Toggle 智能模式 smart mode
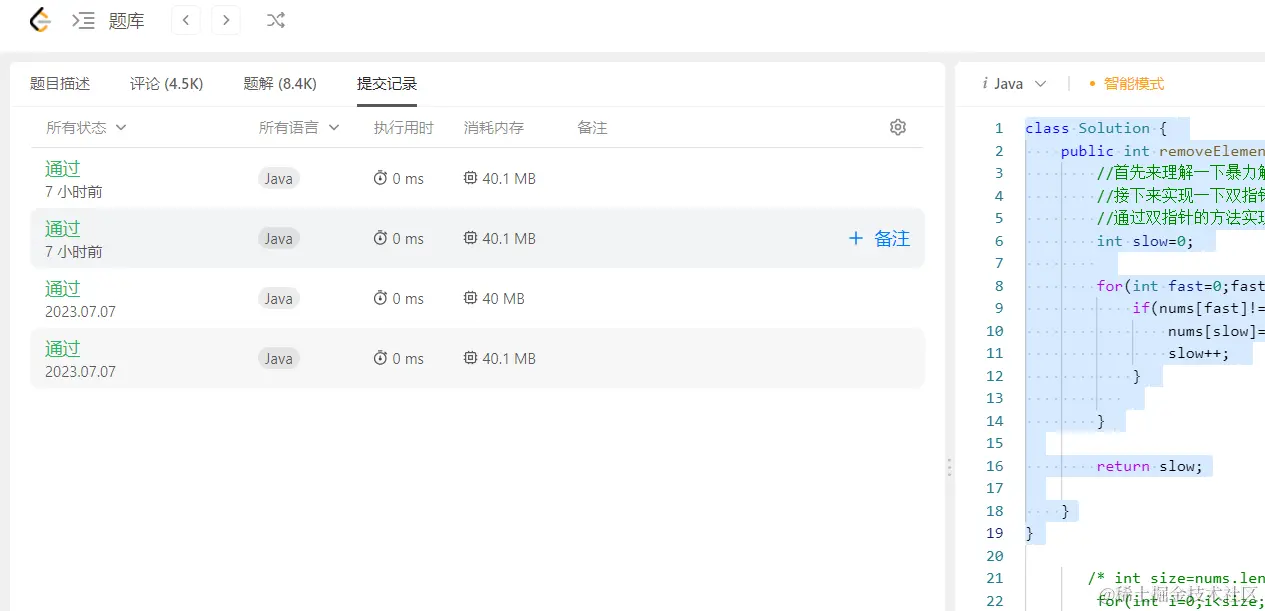 point(1126,84)
